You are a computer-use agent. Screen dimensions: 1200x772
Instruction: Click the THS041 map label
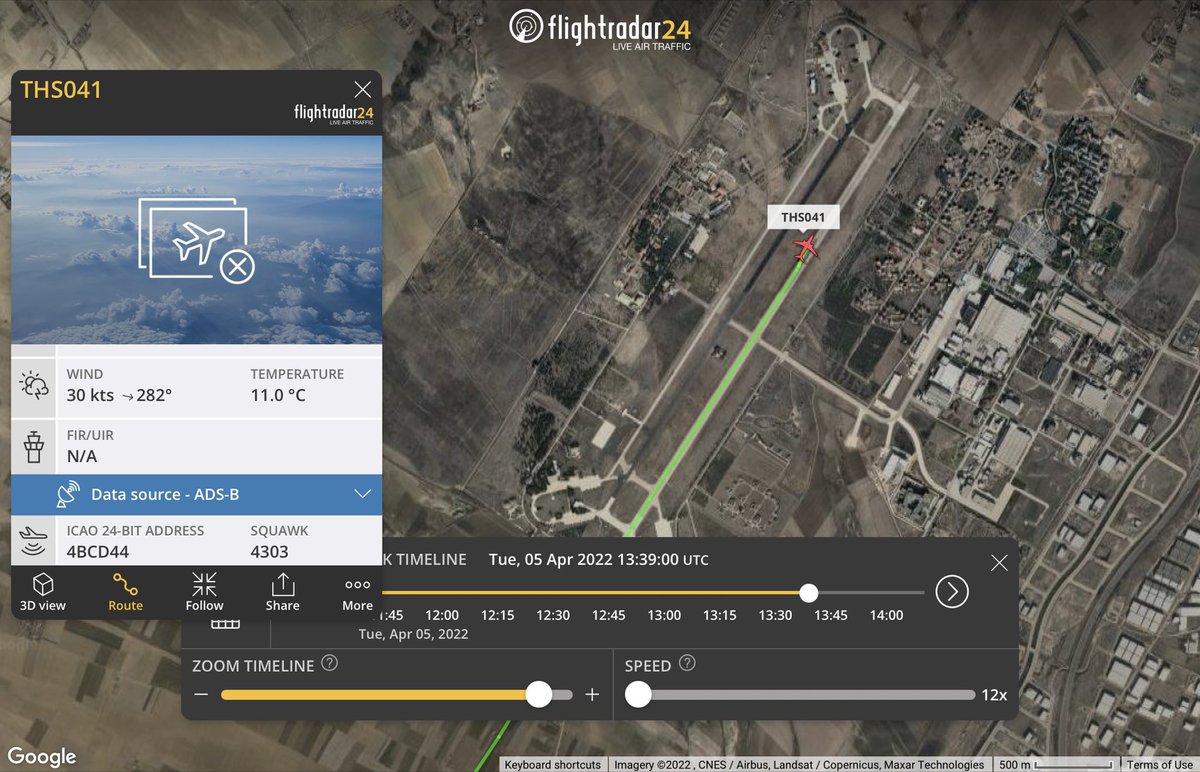click(803, 217)
